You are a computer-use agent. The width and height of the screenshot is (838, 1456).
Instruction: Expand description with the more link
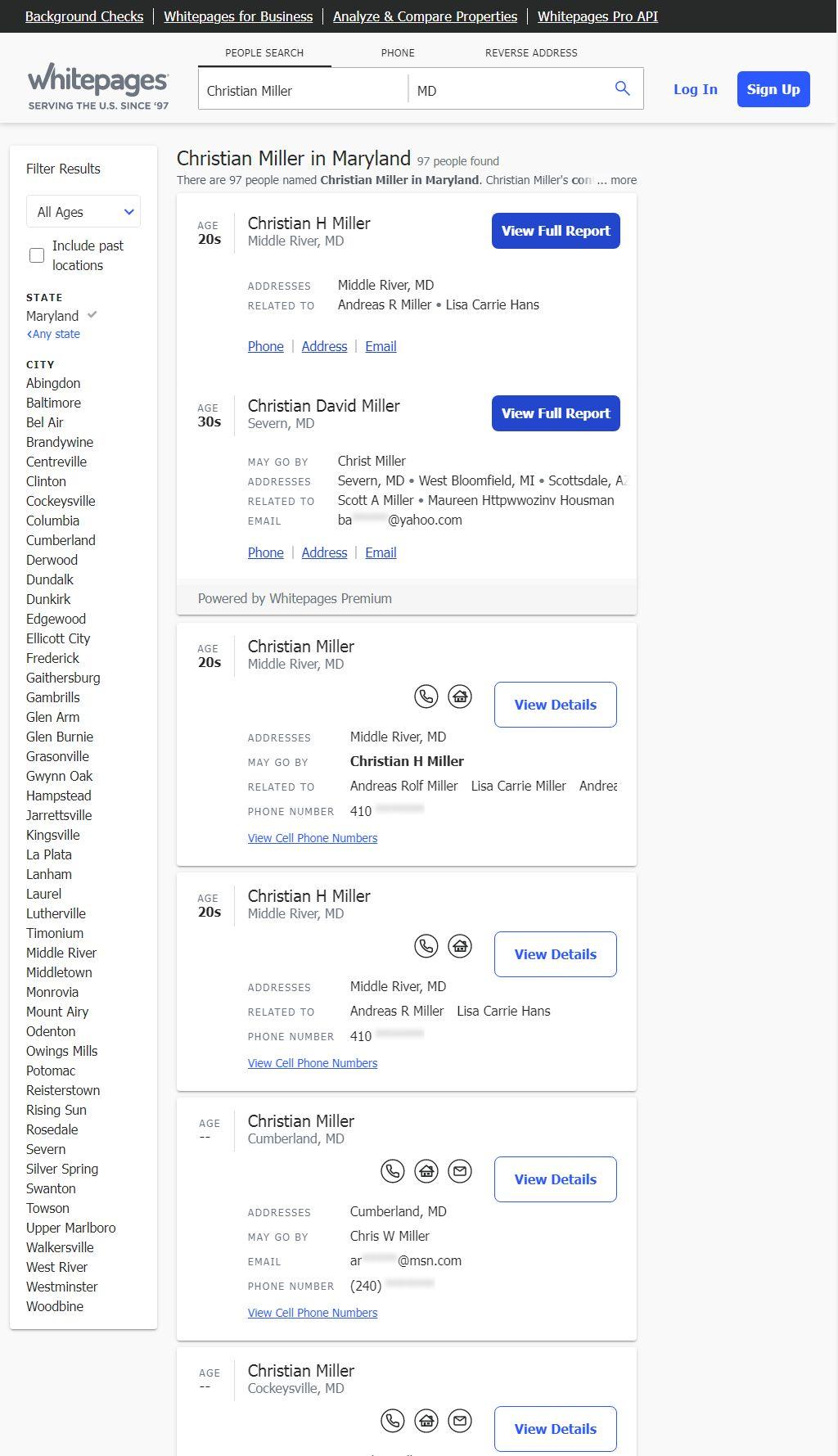623,180
